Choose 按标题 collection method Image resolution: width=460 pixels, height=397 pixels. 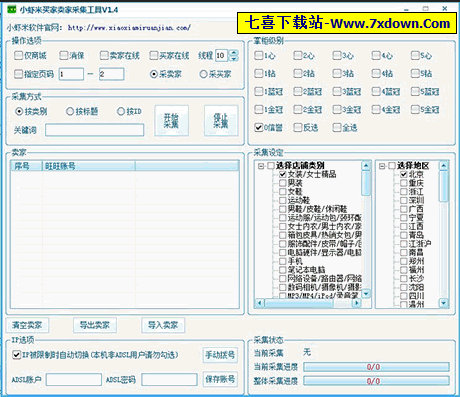coord(70,111)
